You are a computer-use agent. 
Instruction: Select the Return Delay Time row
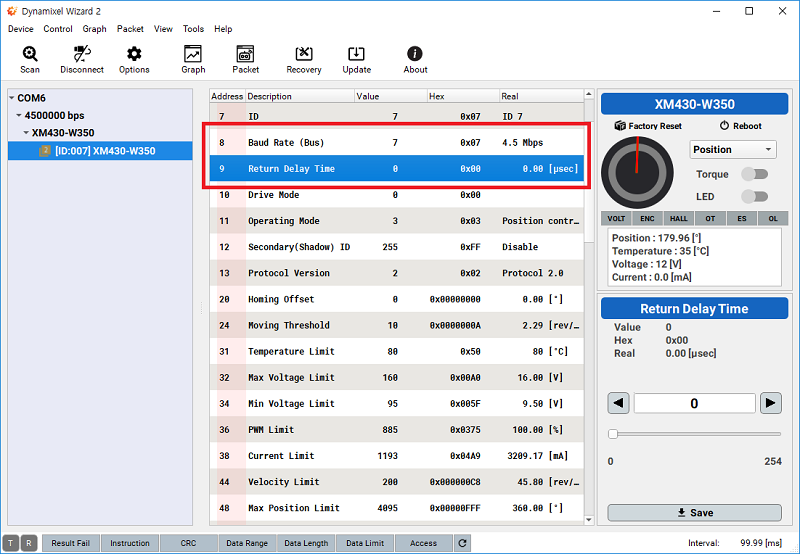click(x=396, y=169)
